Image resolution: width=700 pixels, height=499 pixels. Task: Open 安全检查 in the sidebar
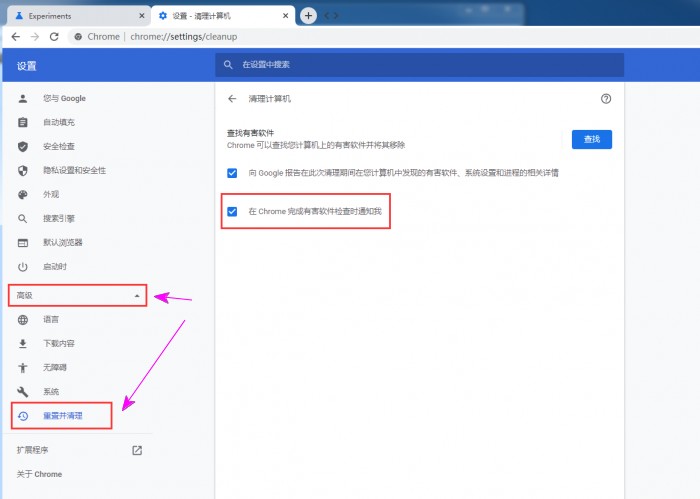click(58, 146)
